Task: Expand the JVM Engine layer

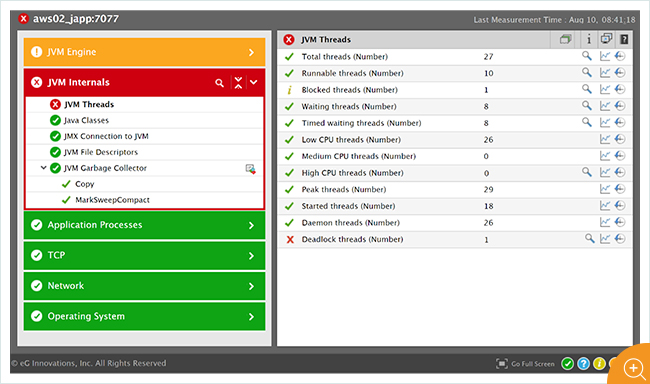Action: click(x=251, y=52)
